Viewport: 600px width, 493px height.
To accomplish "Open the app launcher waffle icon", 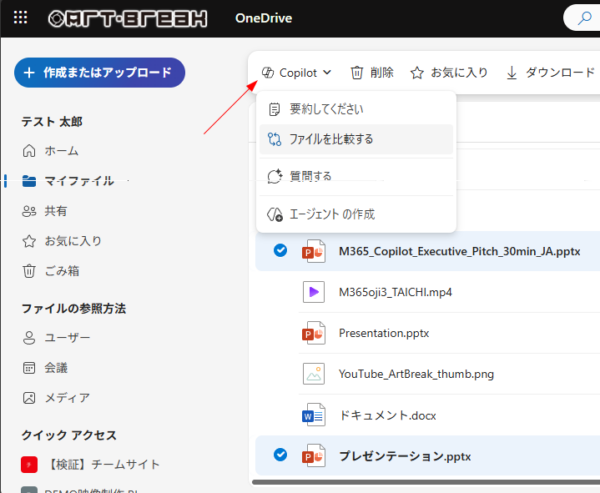I will point(22,18).
